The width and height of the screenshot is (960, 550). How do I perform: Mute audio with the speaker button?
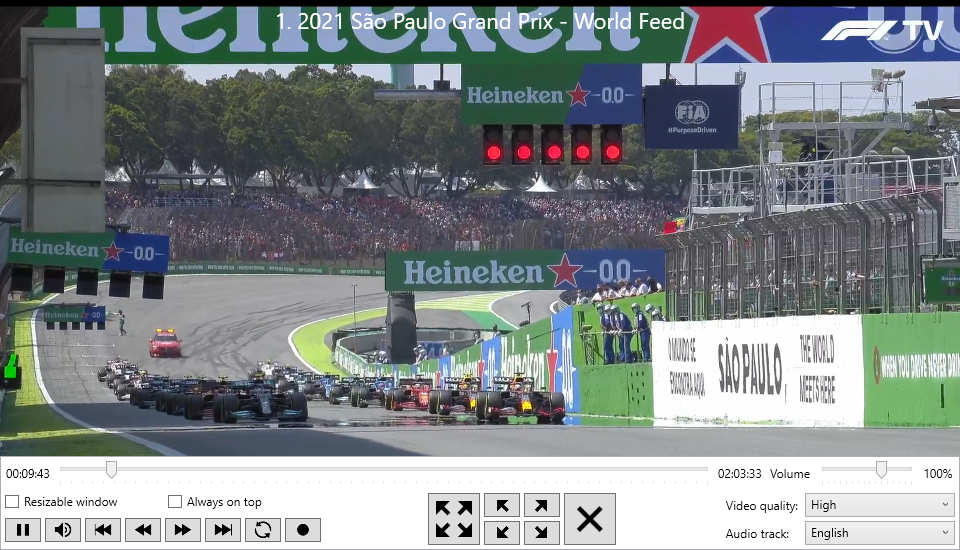coord(62,530)
